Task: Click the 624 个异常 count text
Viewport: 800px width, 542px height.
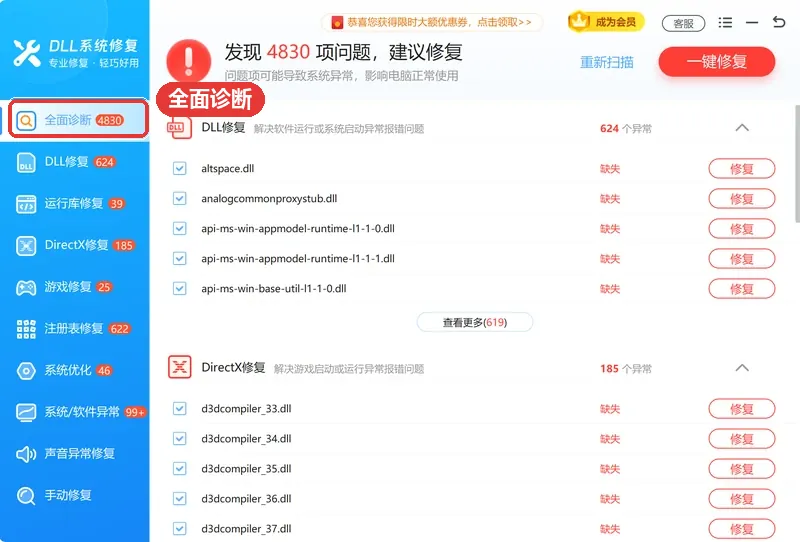Action: [626, 129]
